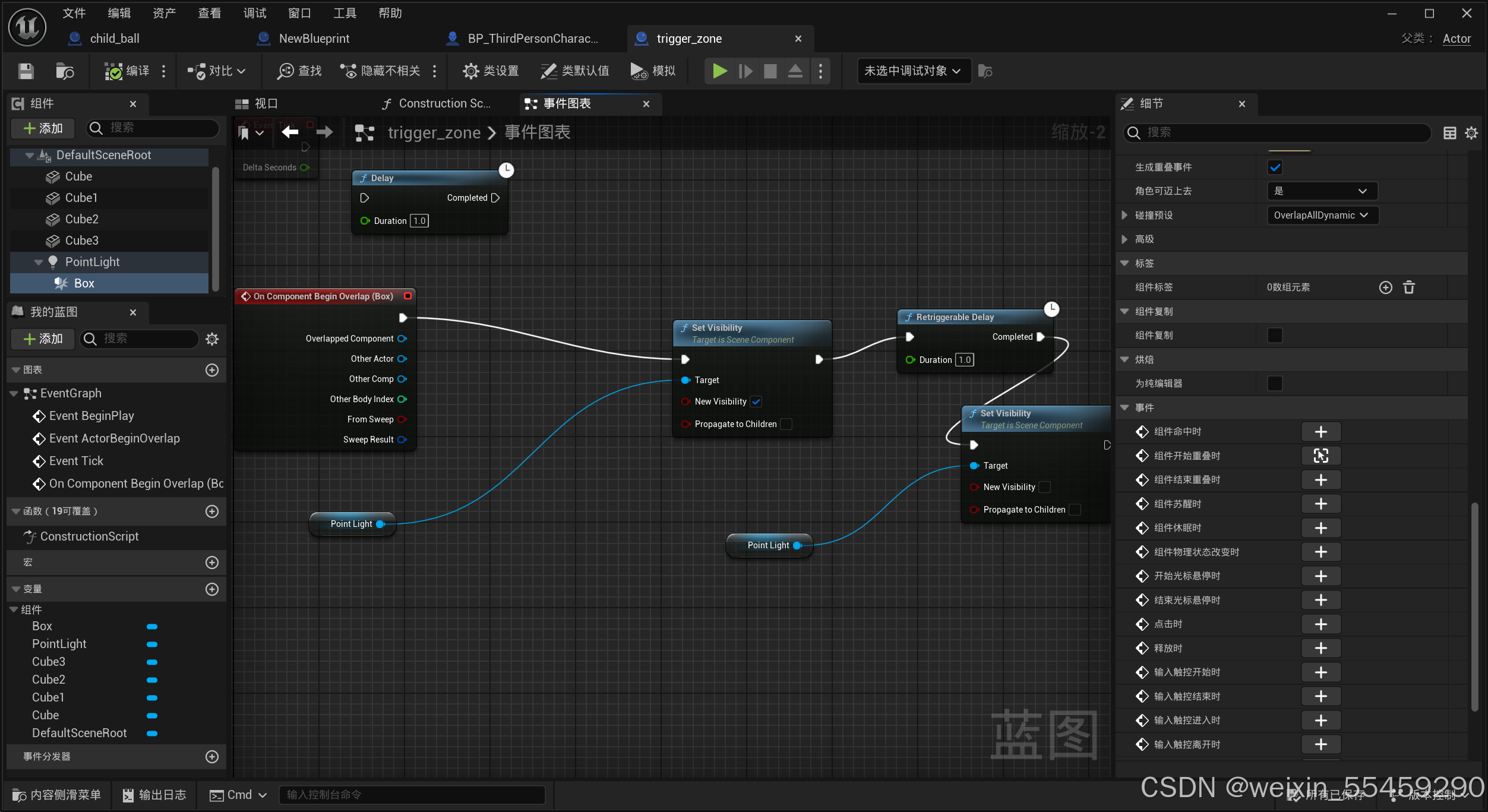Click the Add component button
Image resolution: width=1488 pixels, height=812 pixels.
click(x=43, y=128)
